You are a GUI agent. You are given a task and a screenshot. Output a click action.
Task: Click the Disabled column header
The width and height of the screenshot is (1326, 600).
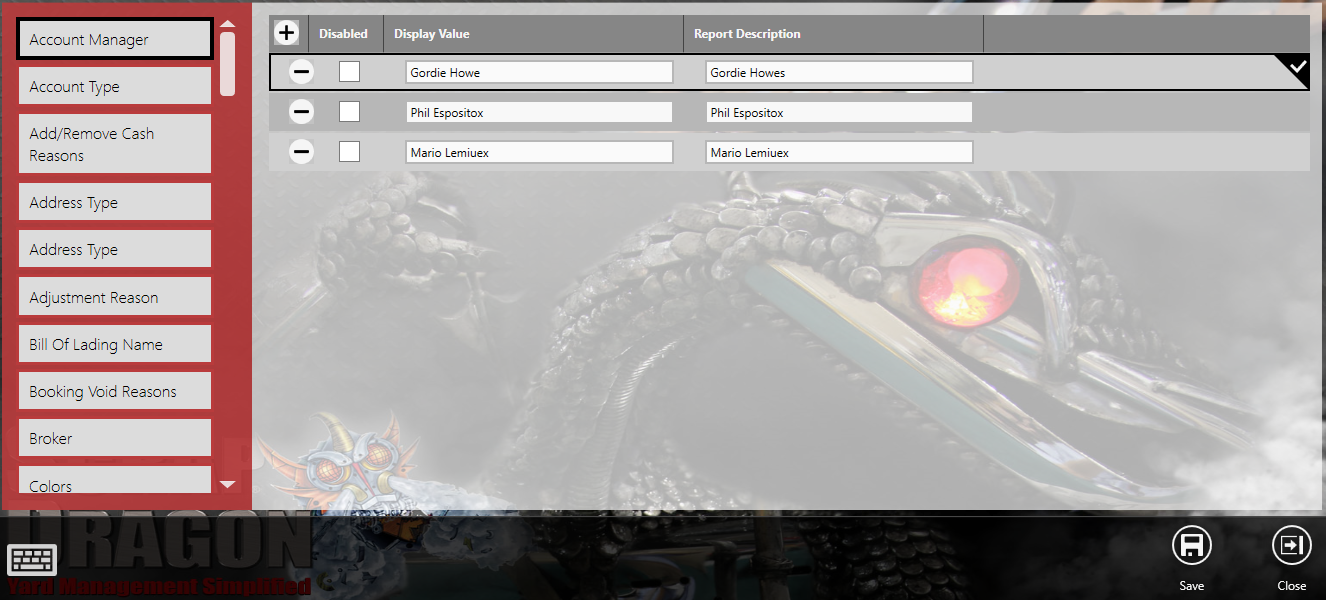[344, 33]
